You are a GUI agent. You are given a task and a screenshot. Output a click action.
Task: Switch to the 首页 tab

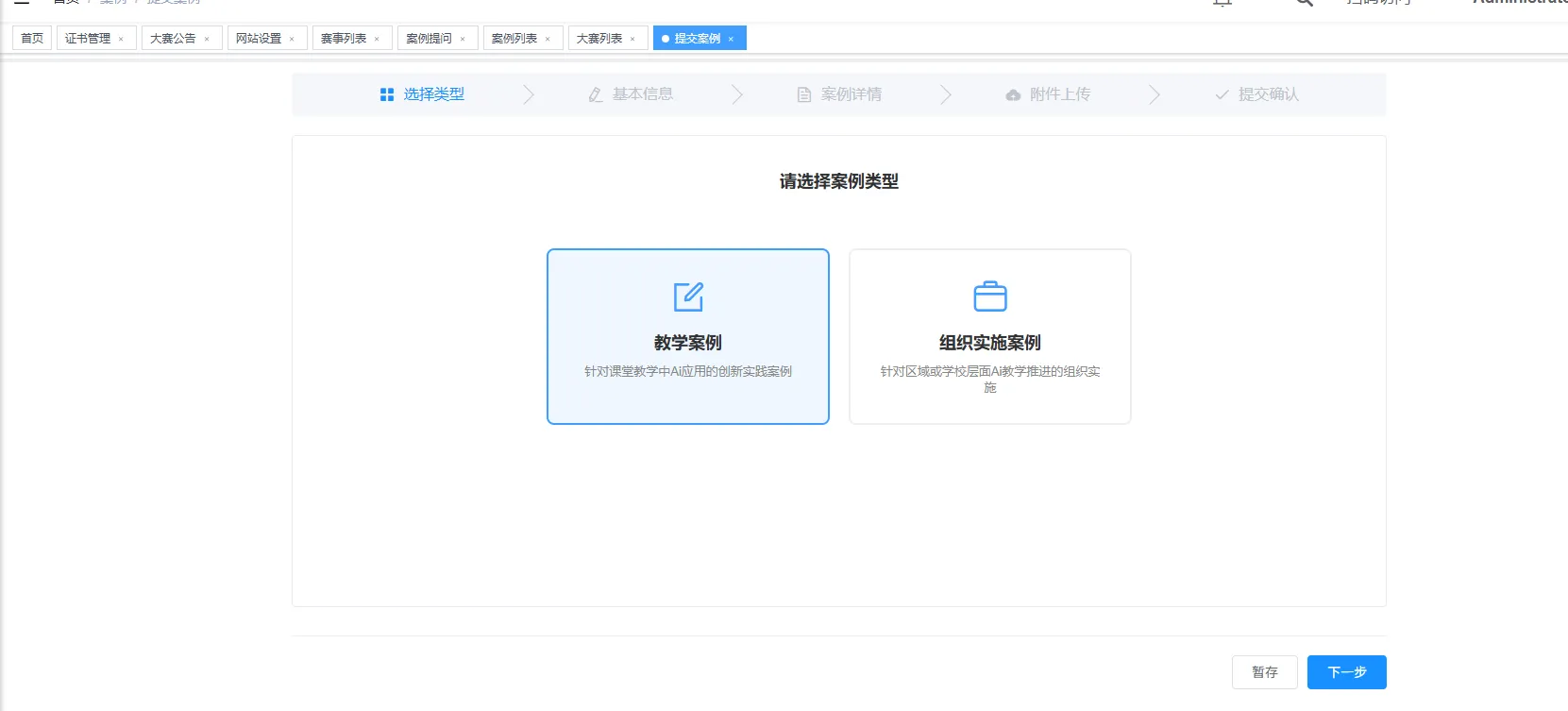[32, 39]
